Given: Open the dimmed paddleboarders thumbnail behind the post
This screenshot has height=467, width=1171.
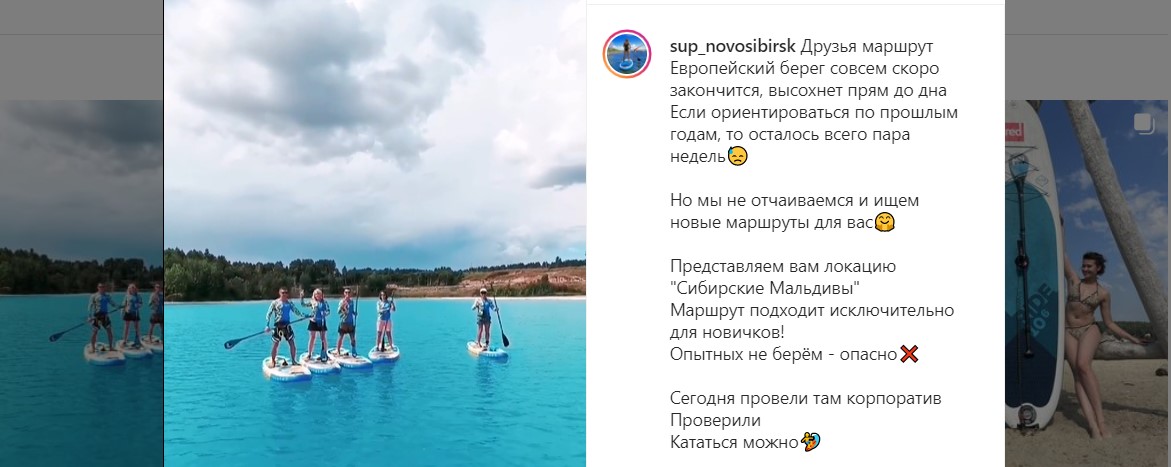Looking at the screenshot, I should (81, 282).
